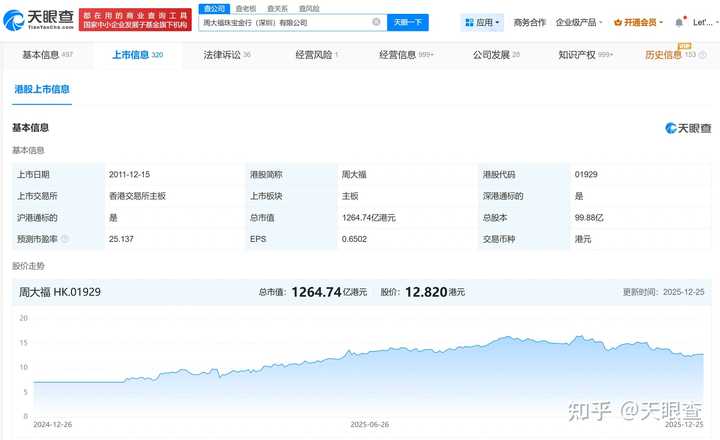The image size is (720, 440).
Task: Click the 天眼一下 search button
Action: click(x=408, y=22)
